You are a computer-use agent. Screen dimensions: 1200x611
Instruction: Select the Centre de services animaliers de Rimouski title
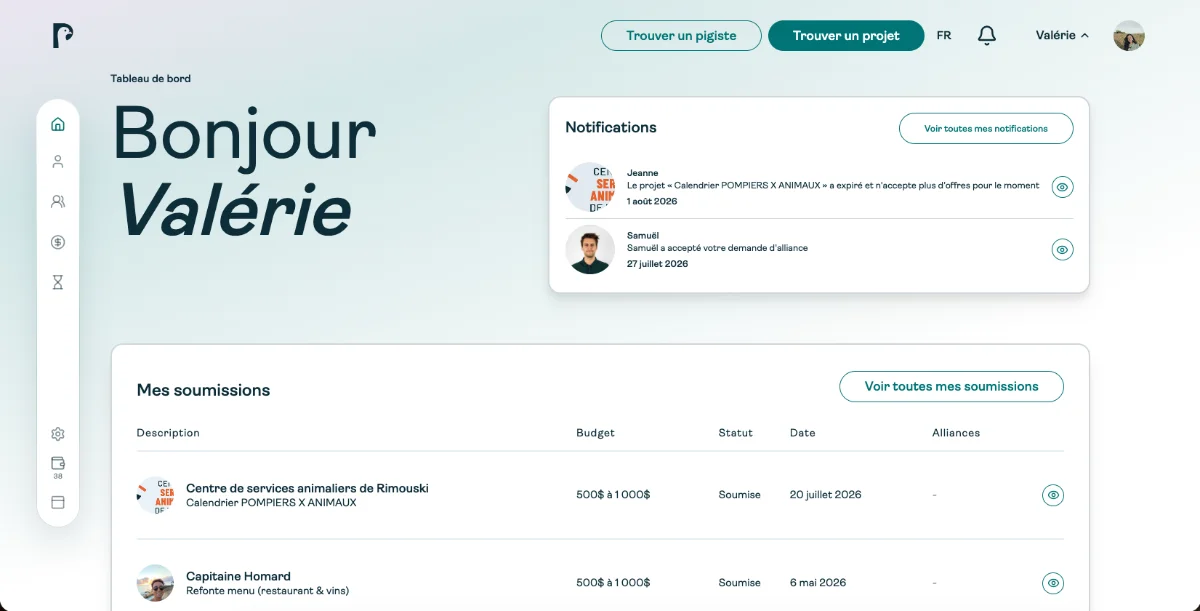307,488
